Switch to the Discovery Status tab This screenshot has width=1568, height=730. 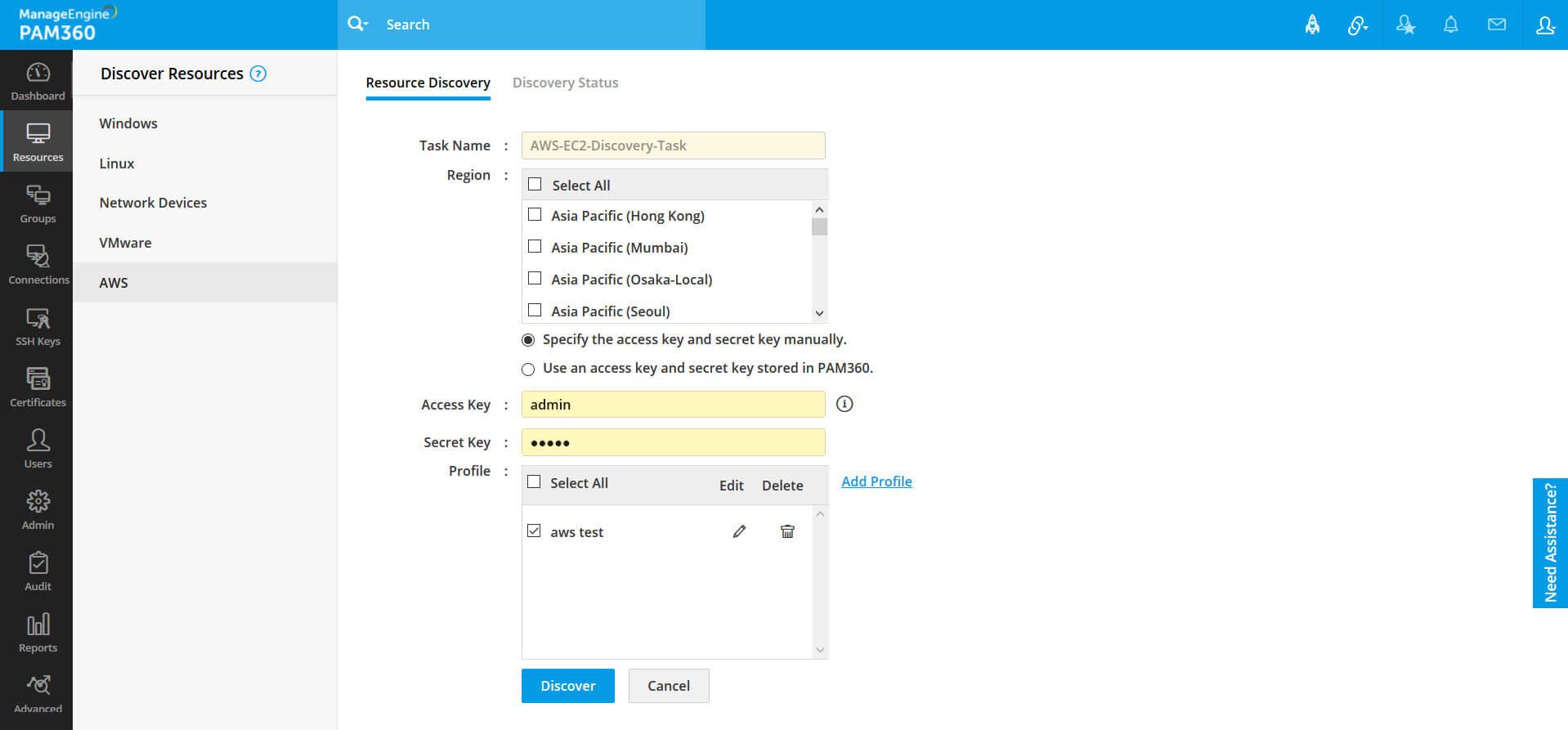[565, 83]
